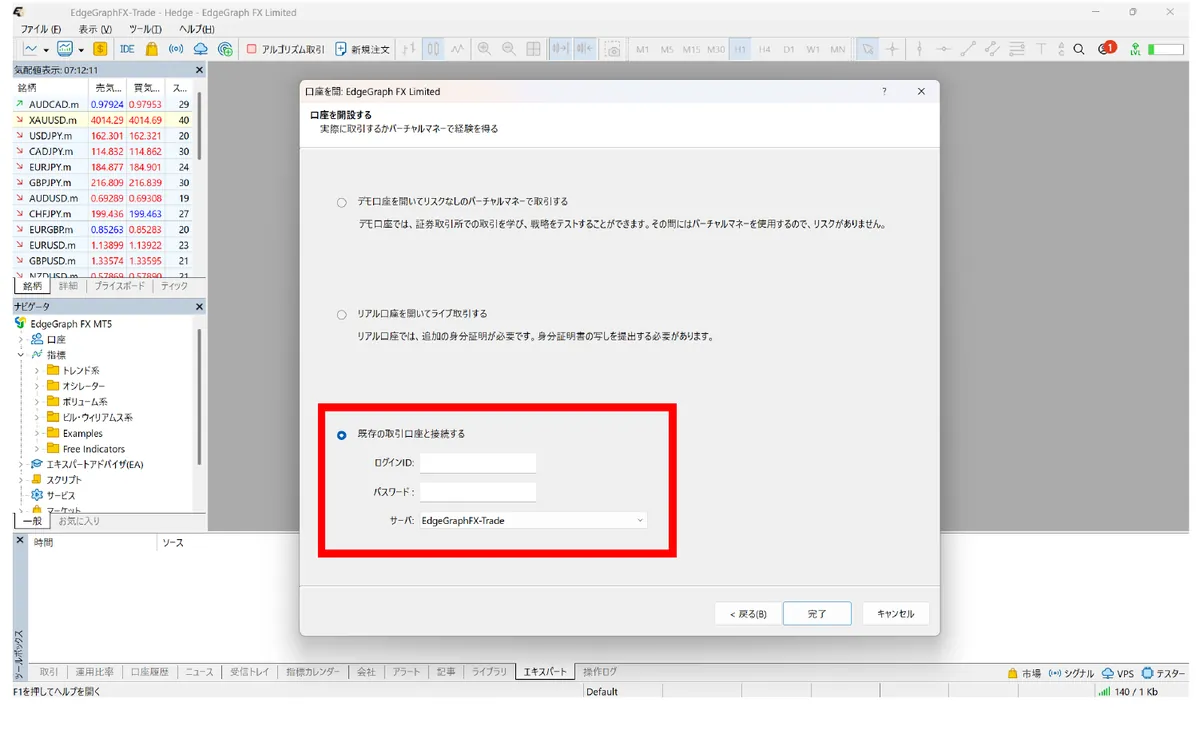The height and width of the screenshot is (750, 1200).
Task: Select the real account radio option
Action: 342,314
